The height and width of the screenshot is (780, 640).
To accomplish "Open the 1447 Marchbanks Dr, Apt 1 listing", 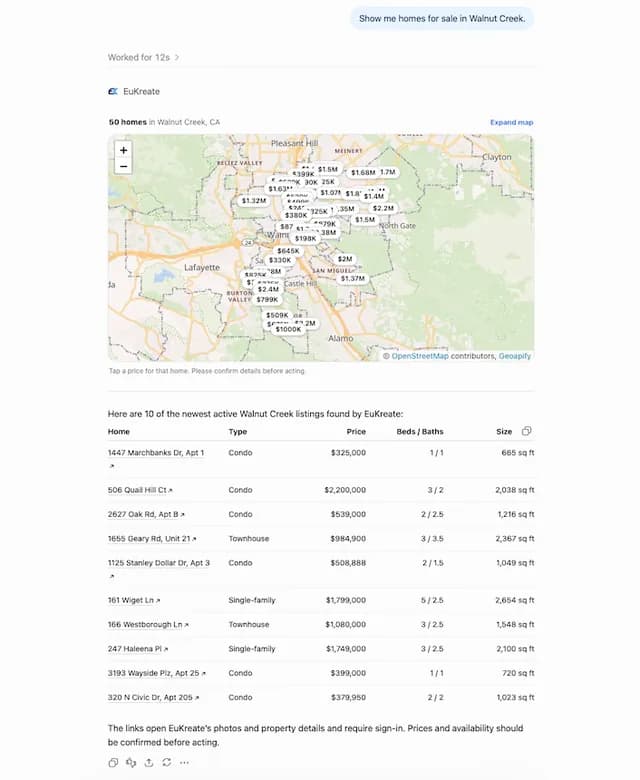I will click(156, 453).
